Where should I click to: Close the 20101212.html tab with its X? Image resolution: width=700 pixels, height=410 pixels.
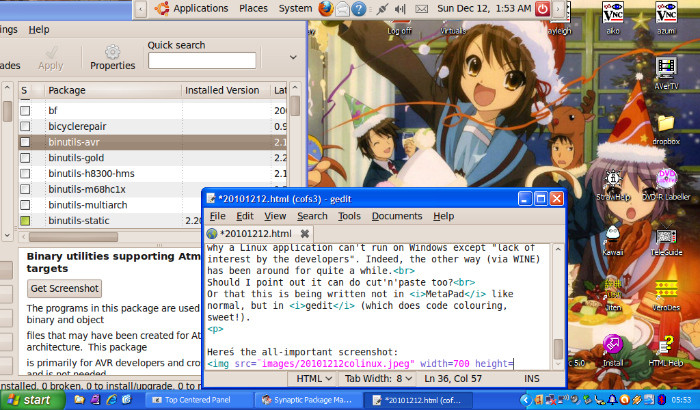[305, 234]
